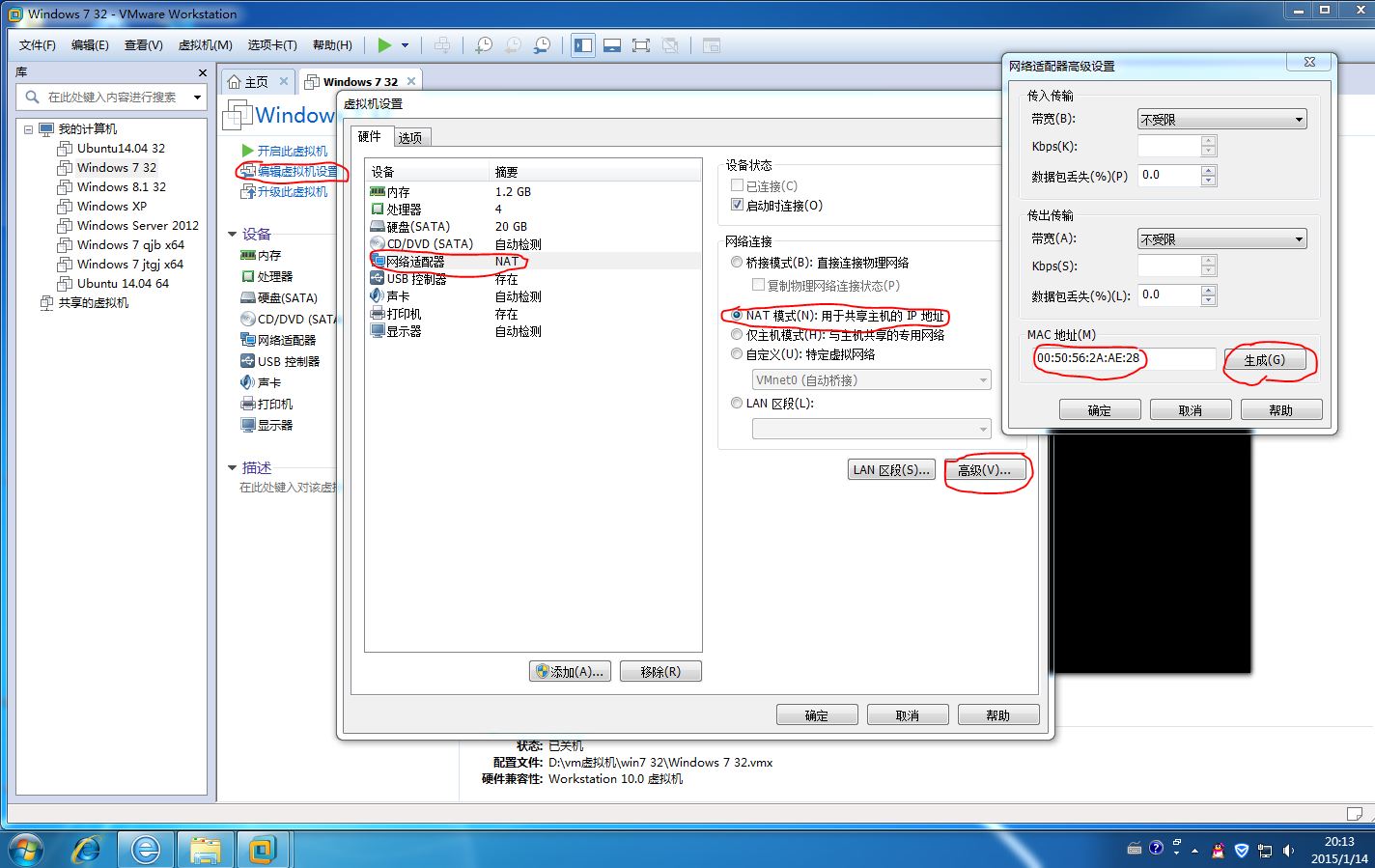Select the USB 控制器 device row
This screenshot has height=868, width=1375.
[x=533, y=279]
